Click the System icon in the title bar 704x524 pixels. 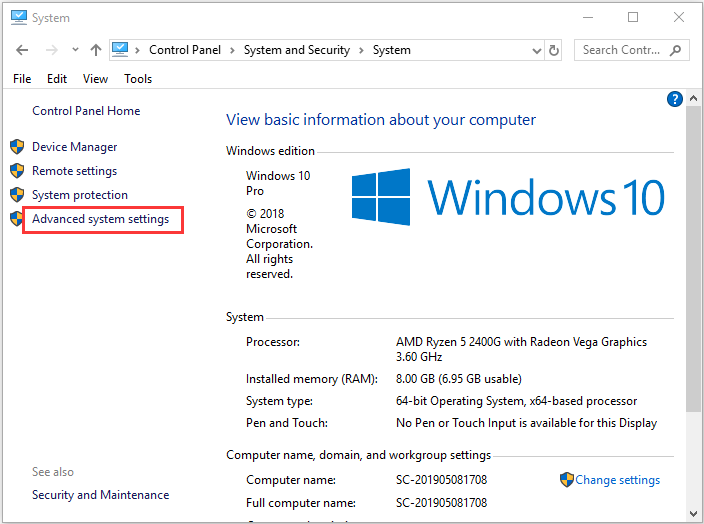[x=19, y=18]
